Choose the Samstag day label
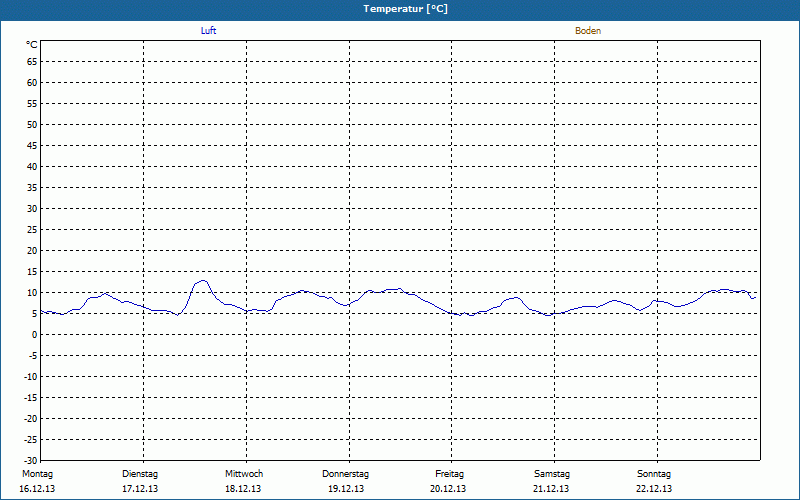Screen dimensions: 800x500 (552, 473)
